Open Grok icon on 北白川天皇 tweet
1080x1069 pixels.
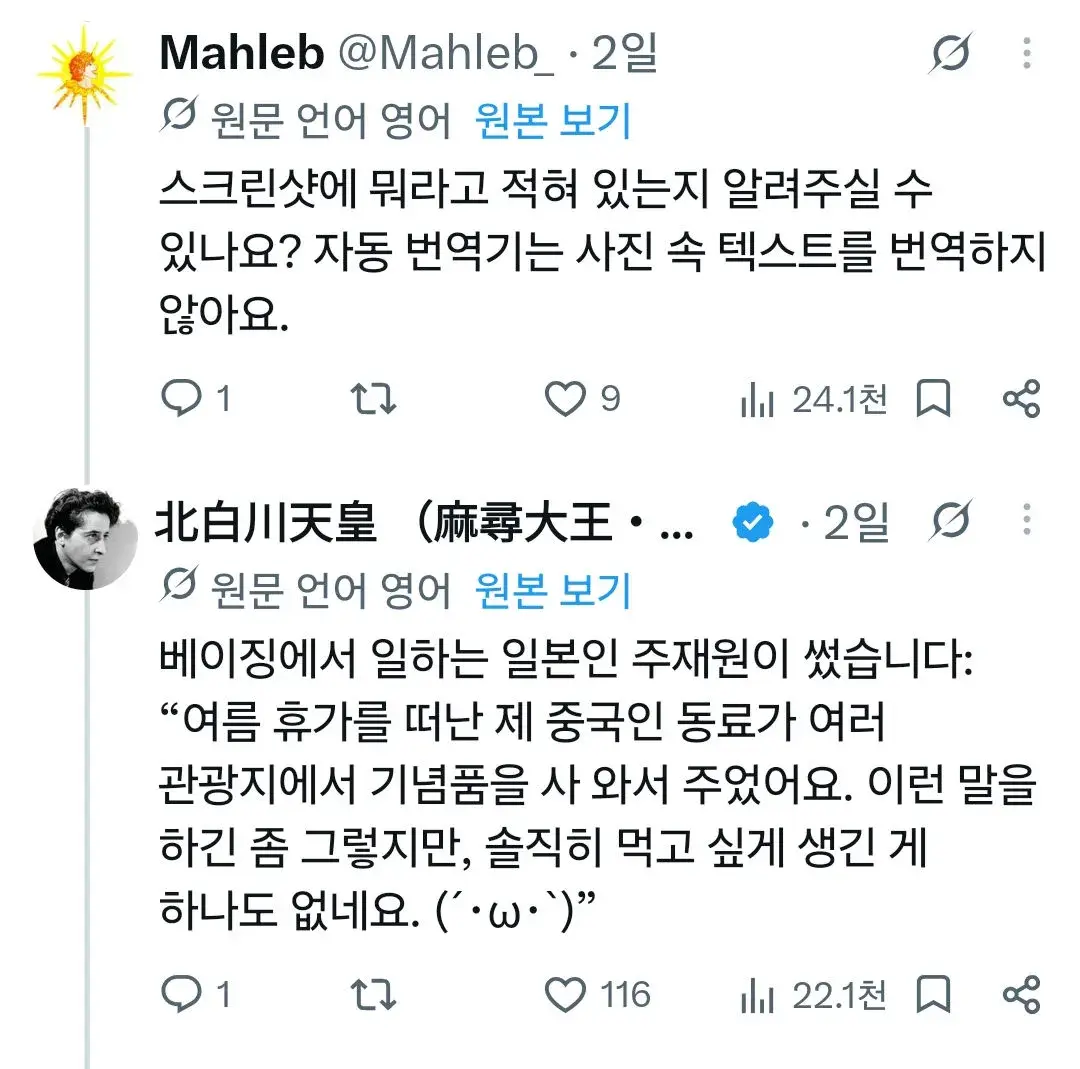951,519
